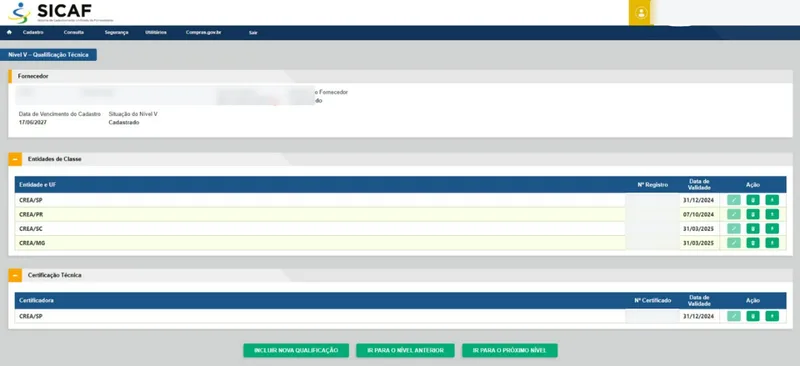Collapse the Entidades de Classe section
The height and width of the screenshot is (366, 800).
[x=15, y=159]
